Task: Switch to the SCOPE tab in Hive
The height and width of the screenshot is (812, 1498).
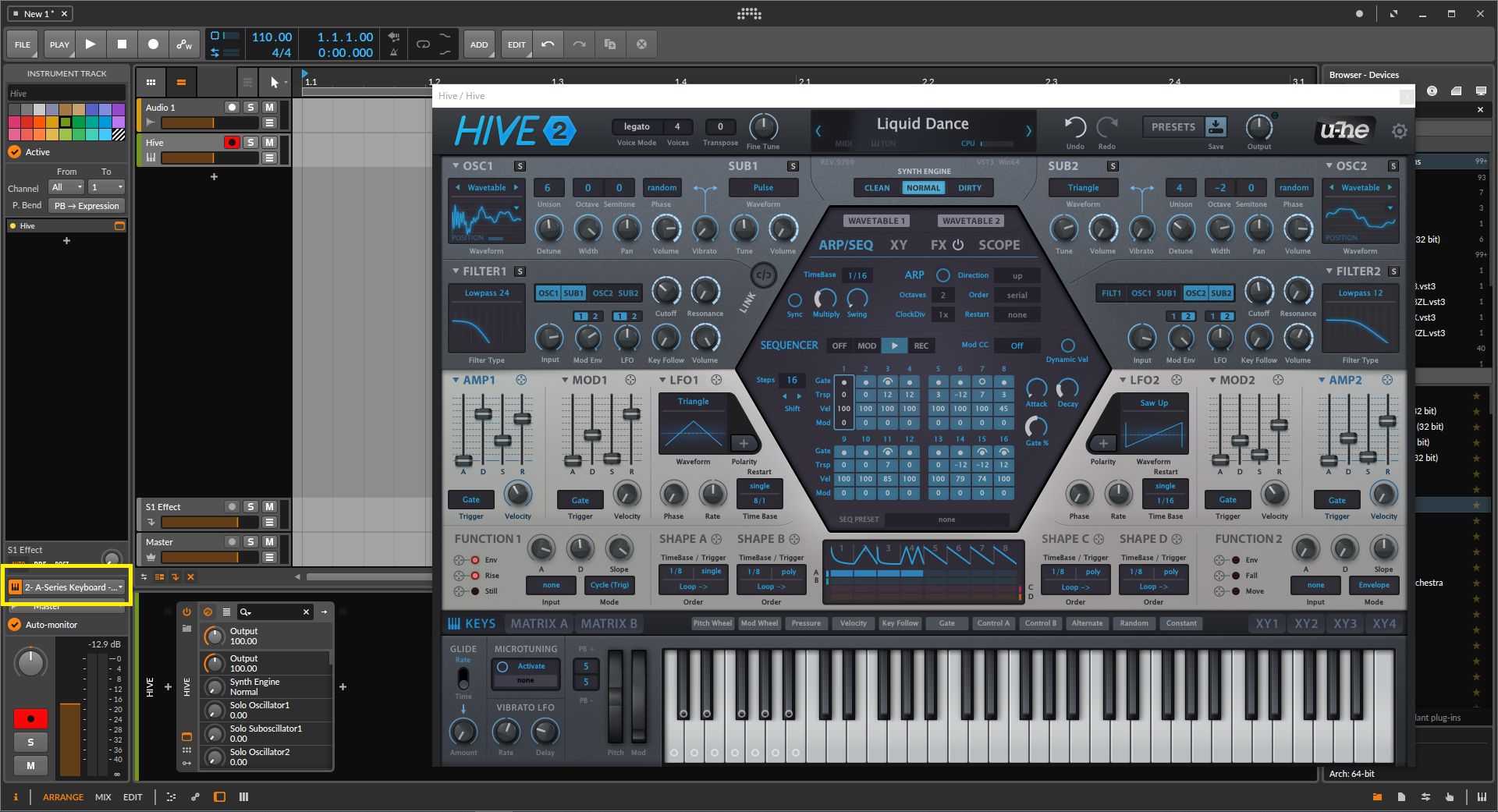Action: 999,245
